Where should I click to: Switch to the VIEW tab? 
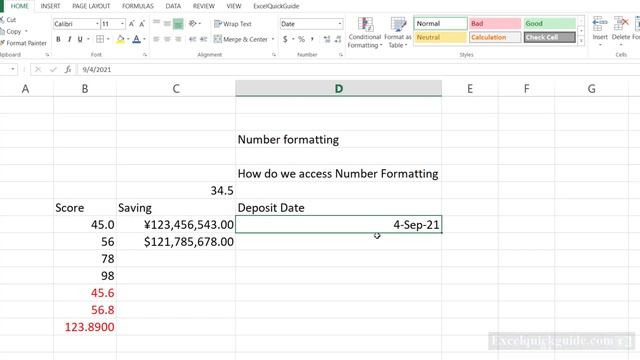coord(234,6)
